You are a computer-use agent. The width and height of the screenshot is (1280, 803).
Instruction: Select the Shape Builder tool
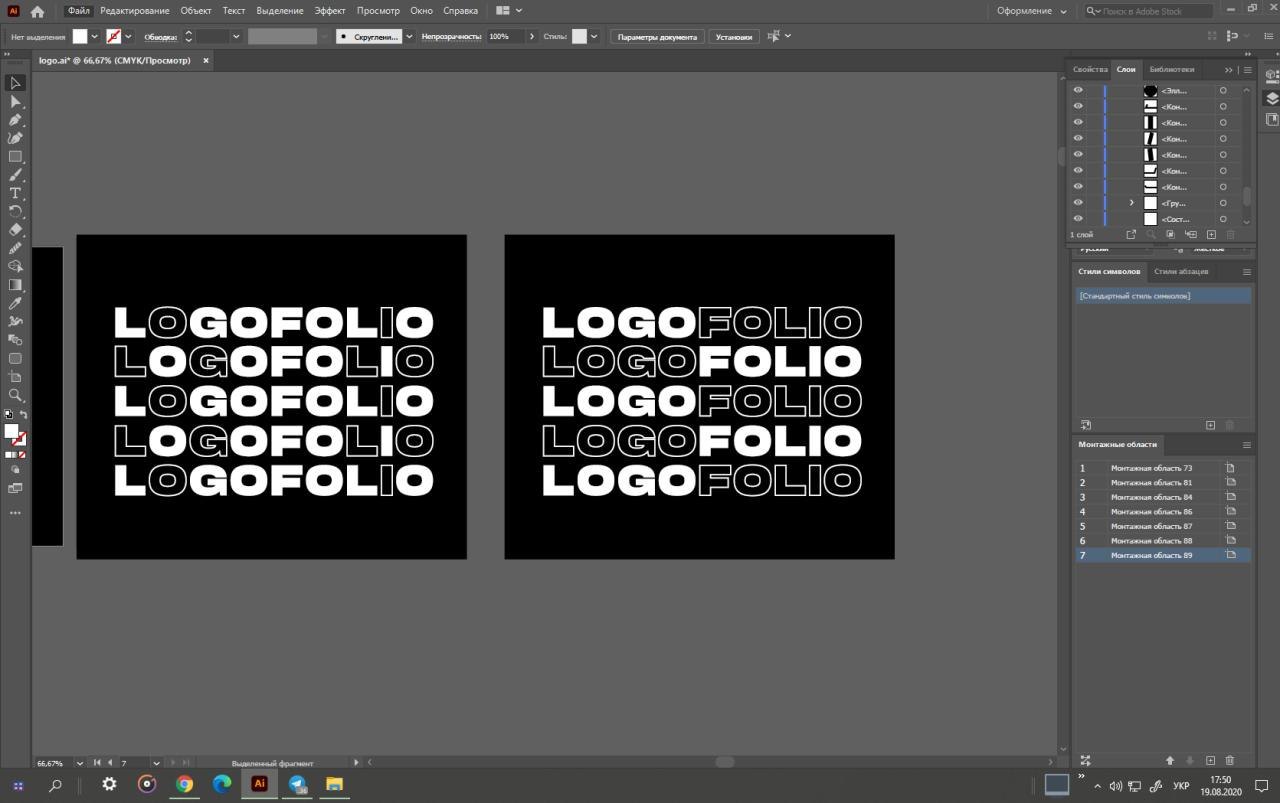coord(15,266)
